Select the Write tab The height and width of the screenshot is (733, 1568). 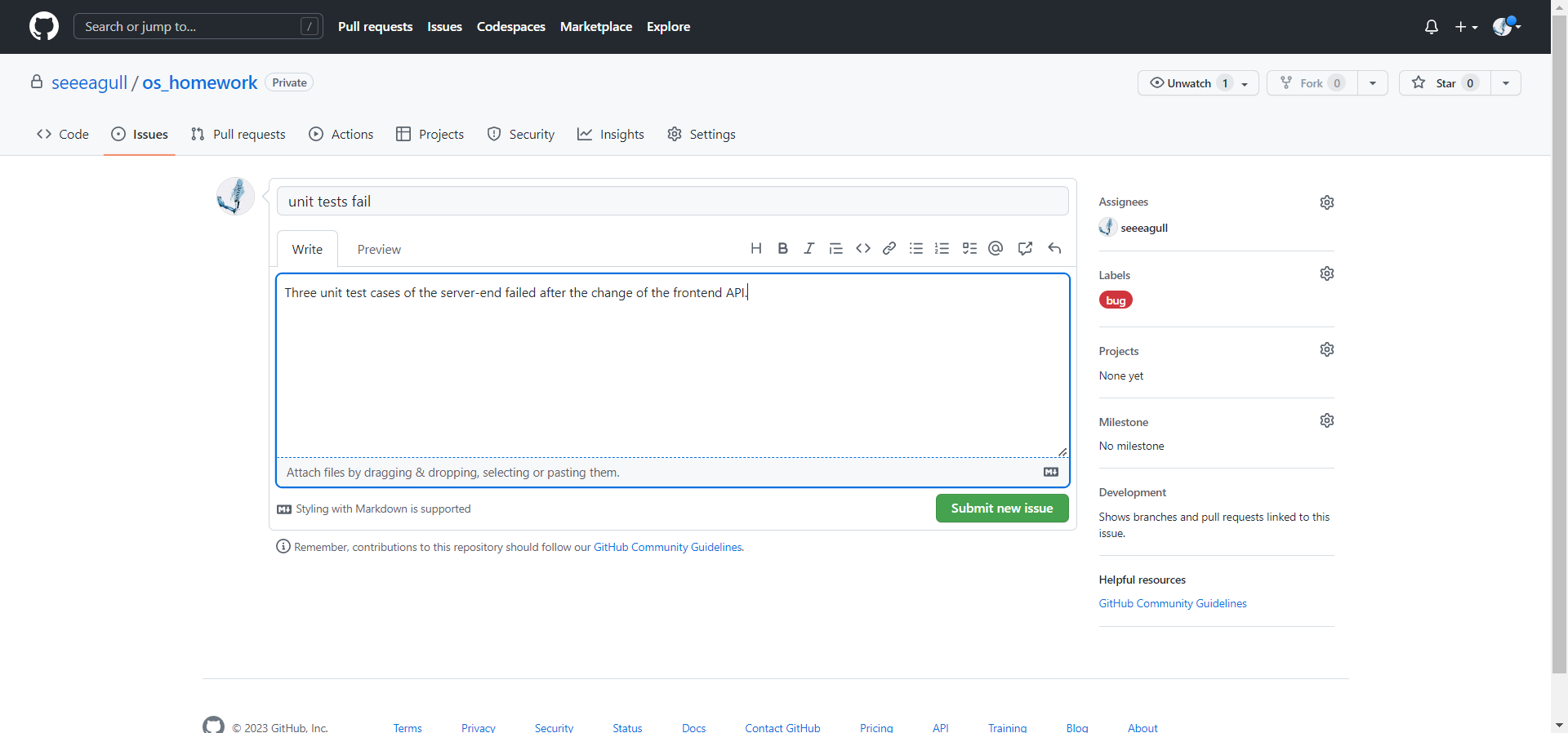(307, 249)
